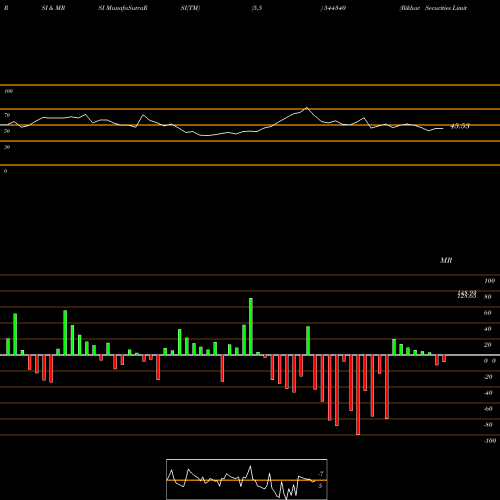Click the 'SI & MR' header label
Image resolution: width=500 pixels, height=500 pixels.
[53, 8]
